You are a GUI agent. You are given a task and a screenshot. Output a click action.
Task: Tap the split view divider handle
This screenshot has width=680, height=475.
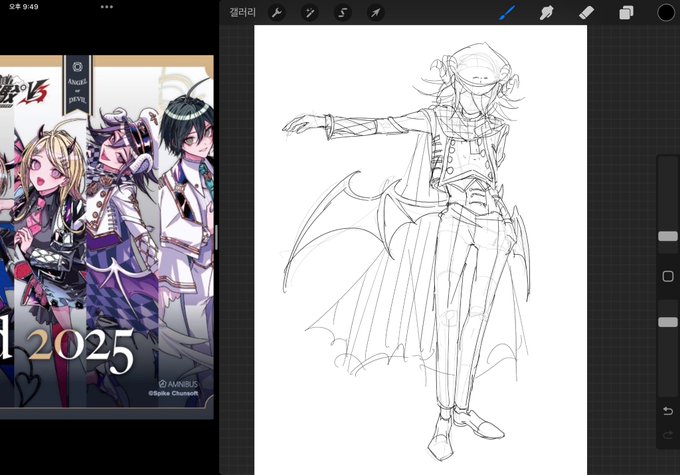[x=216, y=237]
